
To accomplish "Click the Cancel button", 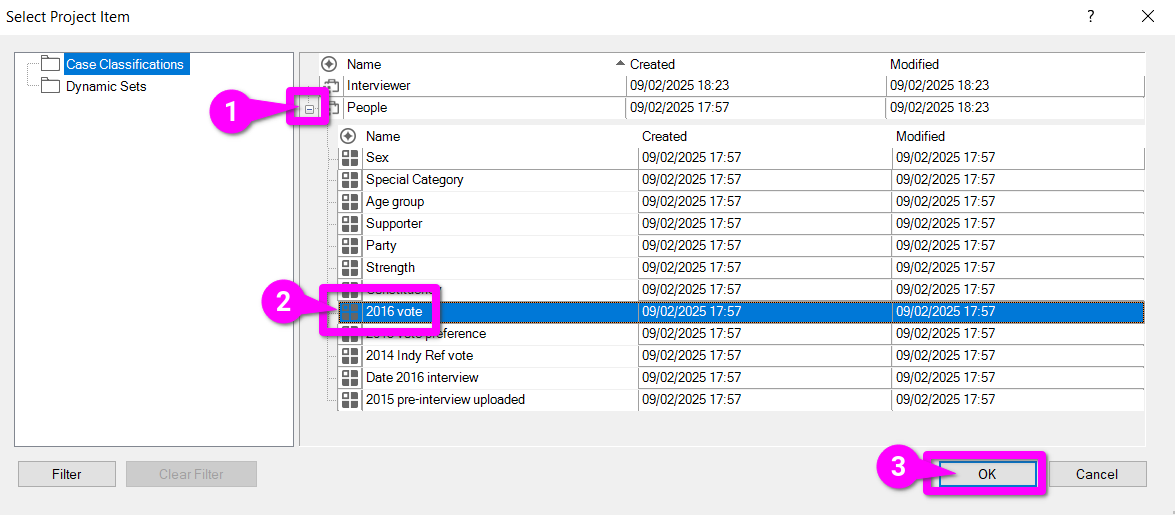I will pyautogui.click(x=1097, y=474).
